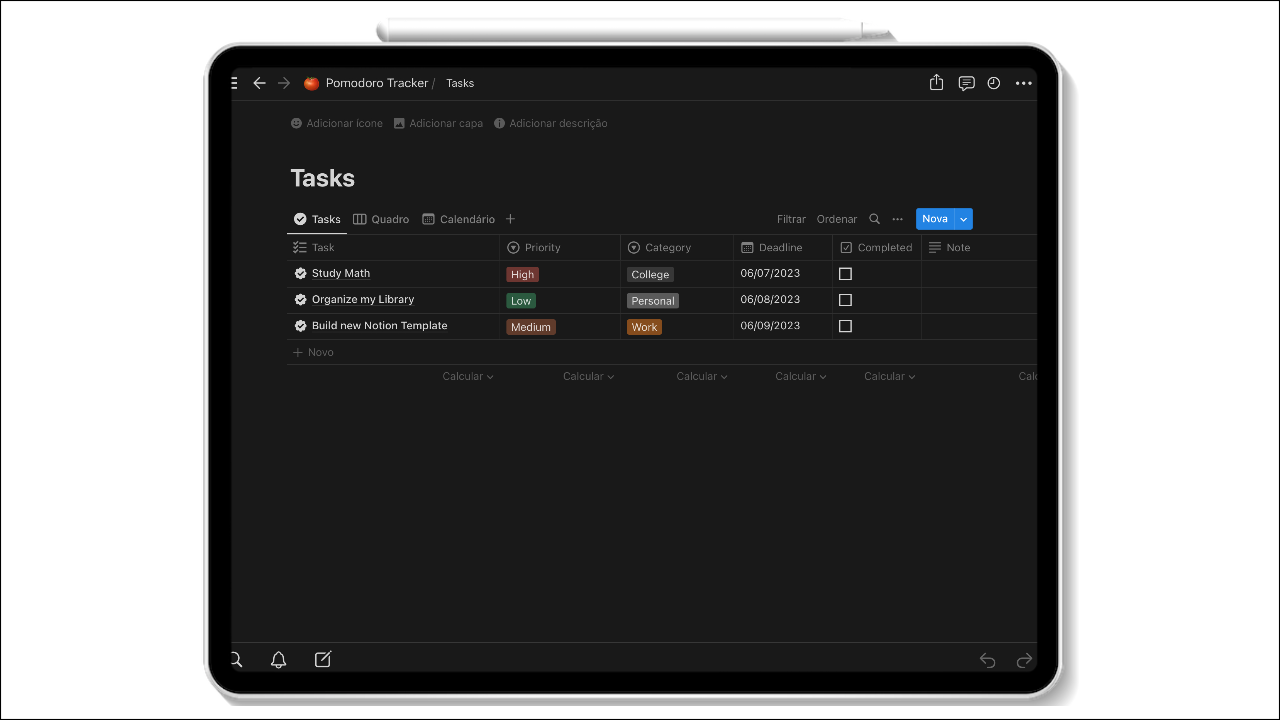The image size is (1280, 720).
Task: Click Adicionar capa
Action: pos(438,123)
